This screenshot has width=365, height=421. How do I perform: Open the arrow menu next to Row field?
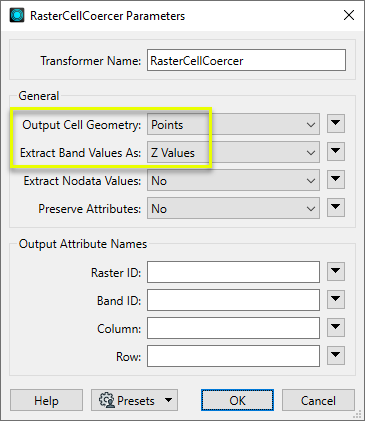[x=336, y=355]
